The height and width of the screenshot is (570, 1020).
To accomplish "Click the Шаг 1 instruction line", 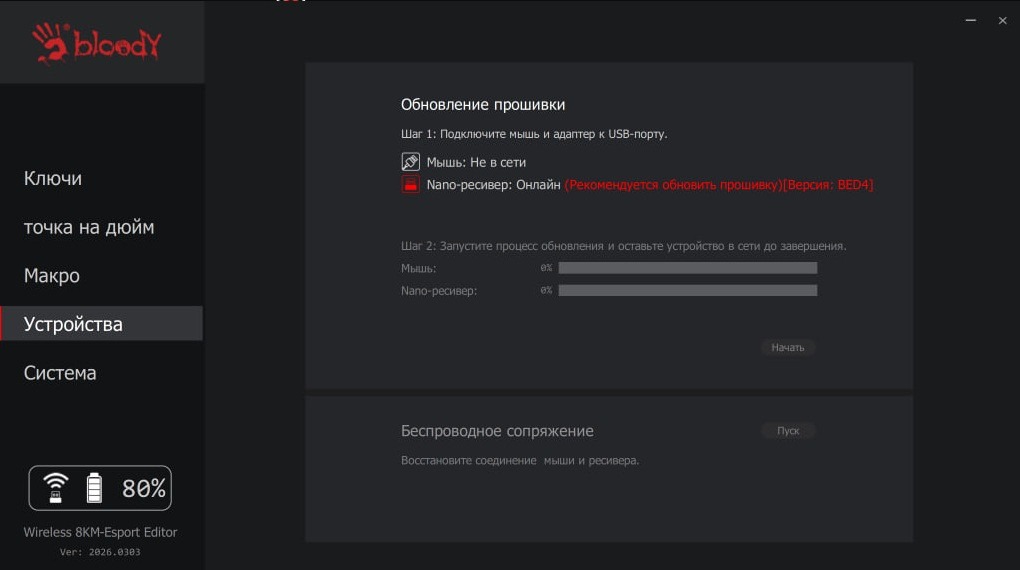I will [x=534, y=134].
